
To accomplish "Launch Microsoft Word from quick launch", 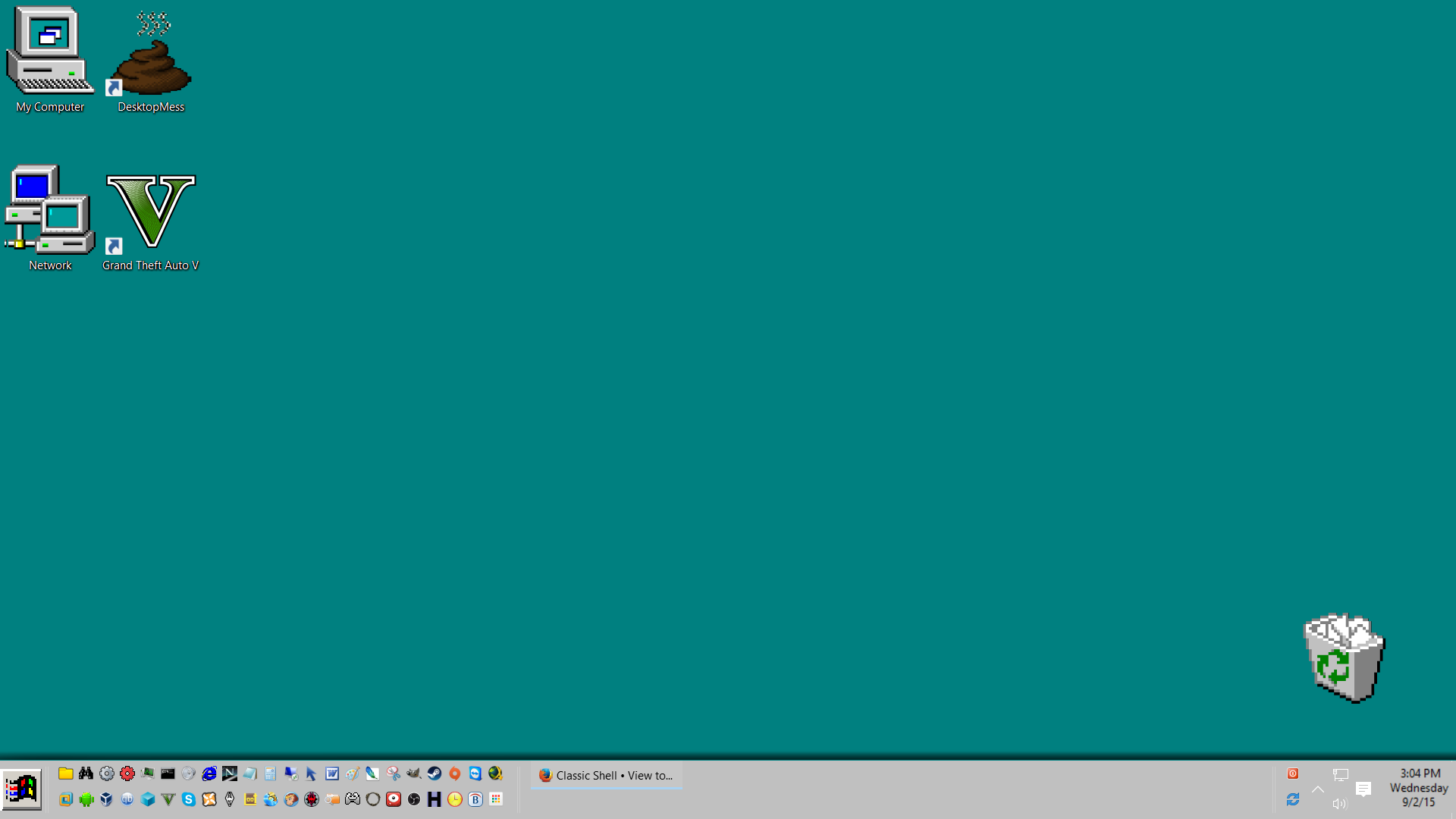I will point(332,773).
